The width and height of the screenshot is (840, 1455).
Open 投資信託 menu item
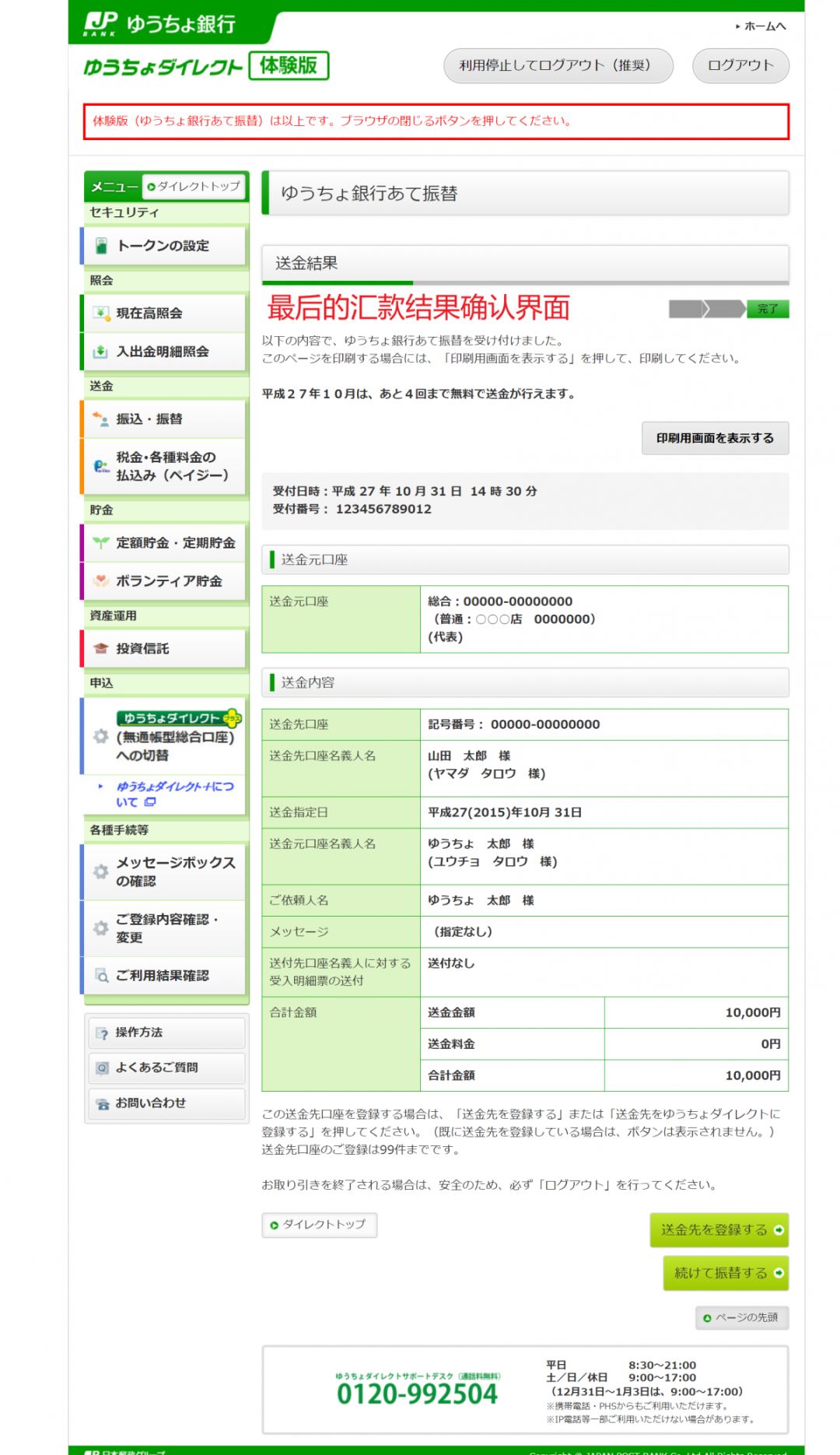coord(164,648)
